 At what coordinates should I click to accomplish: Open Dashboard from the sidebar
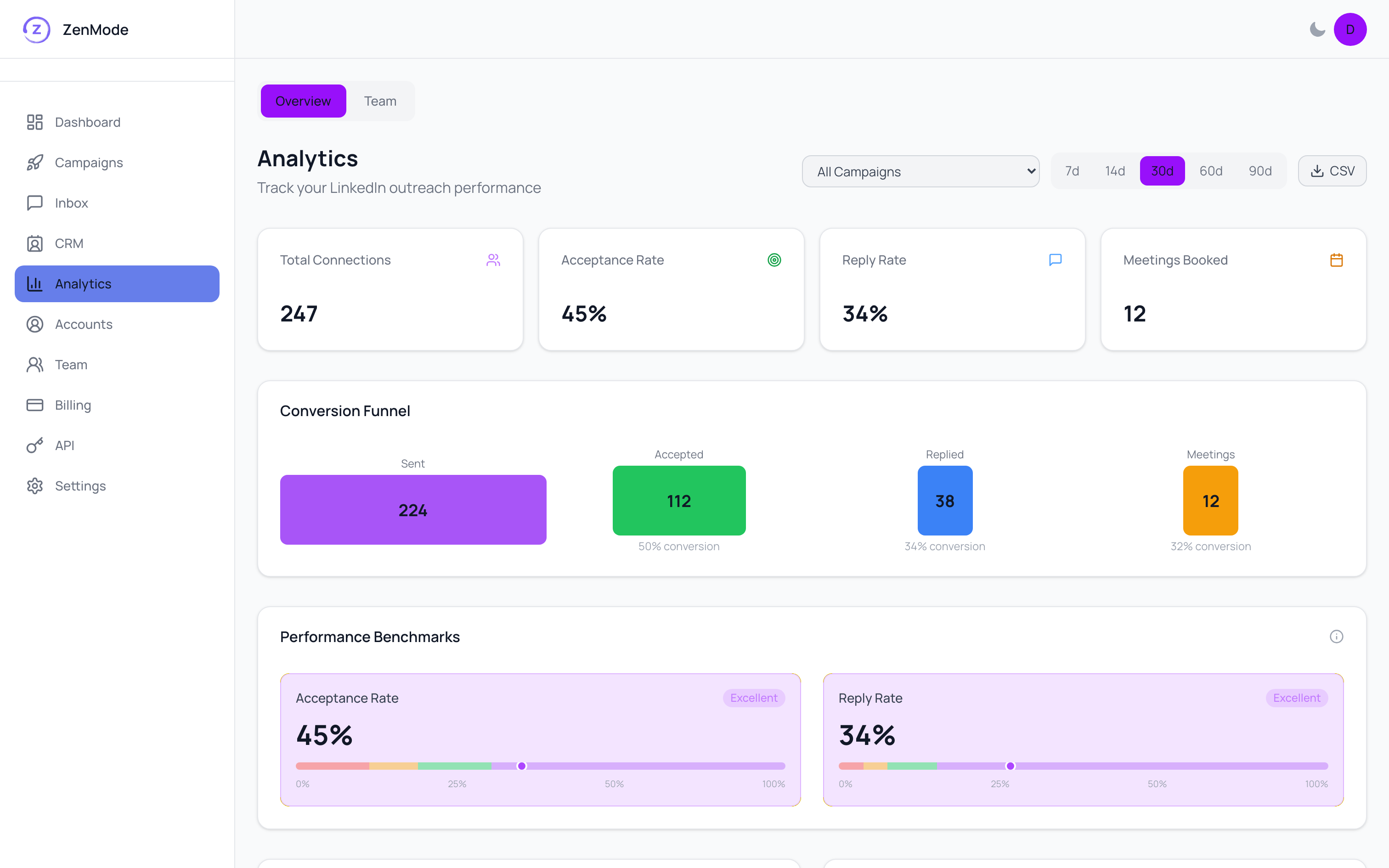[x=117, y=122]
